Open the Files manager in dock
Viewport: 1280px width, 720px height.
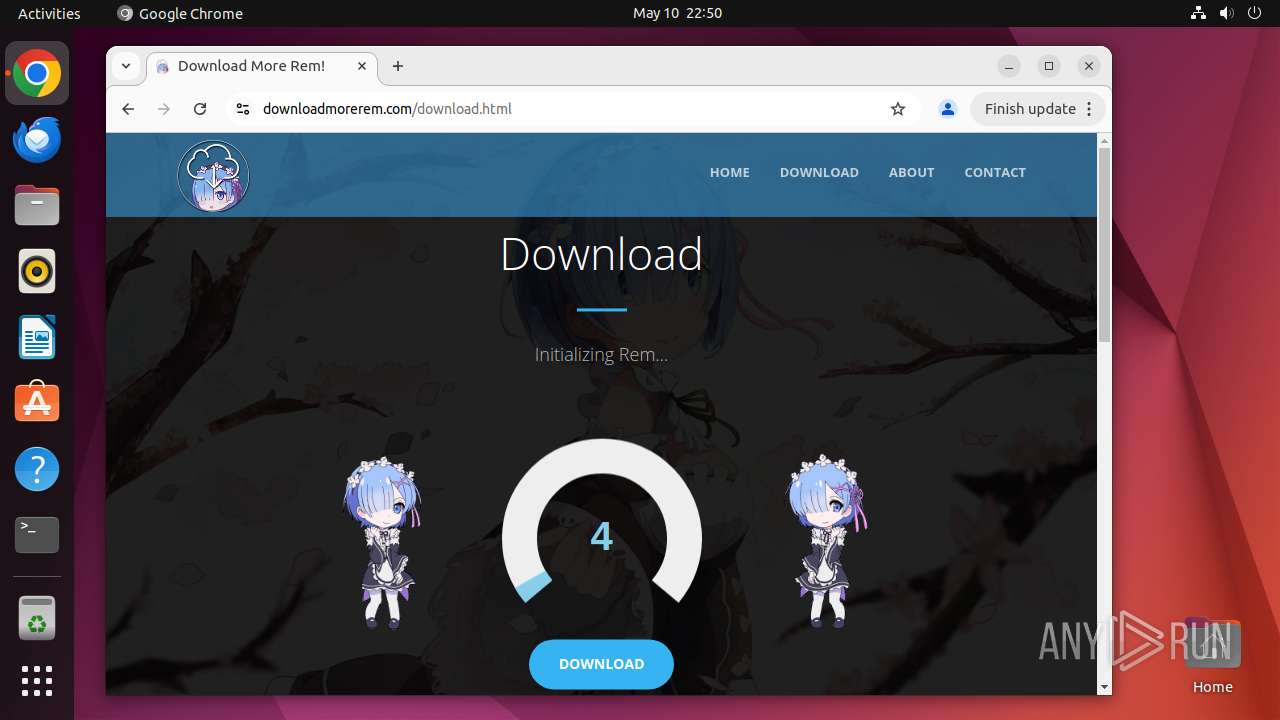point(37,206)
